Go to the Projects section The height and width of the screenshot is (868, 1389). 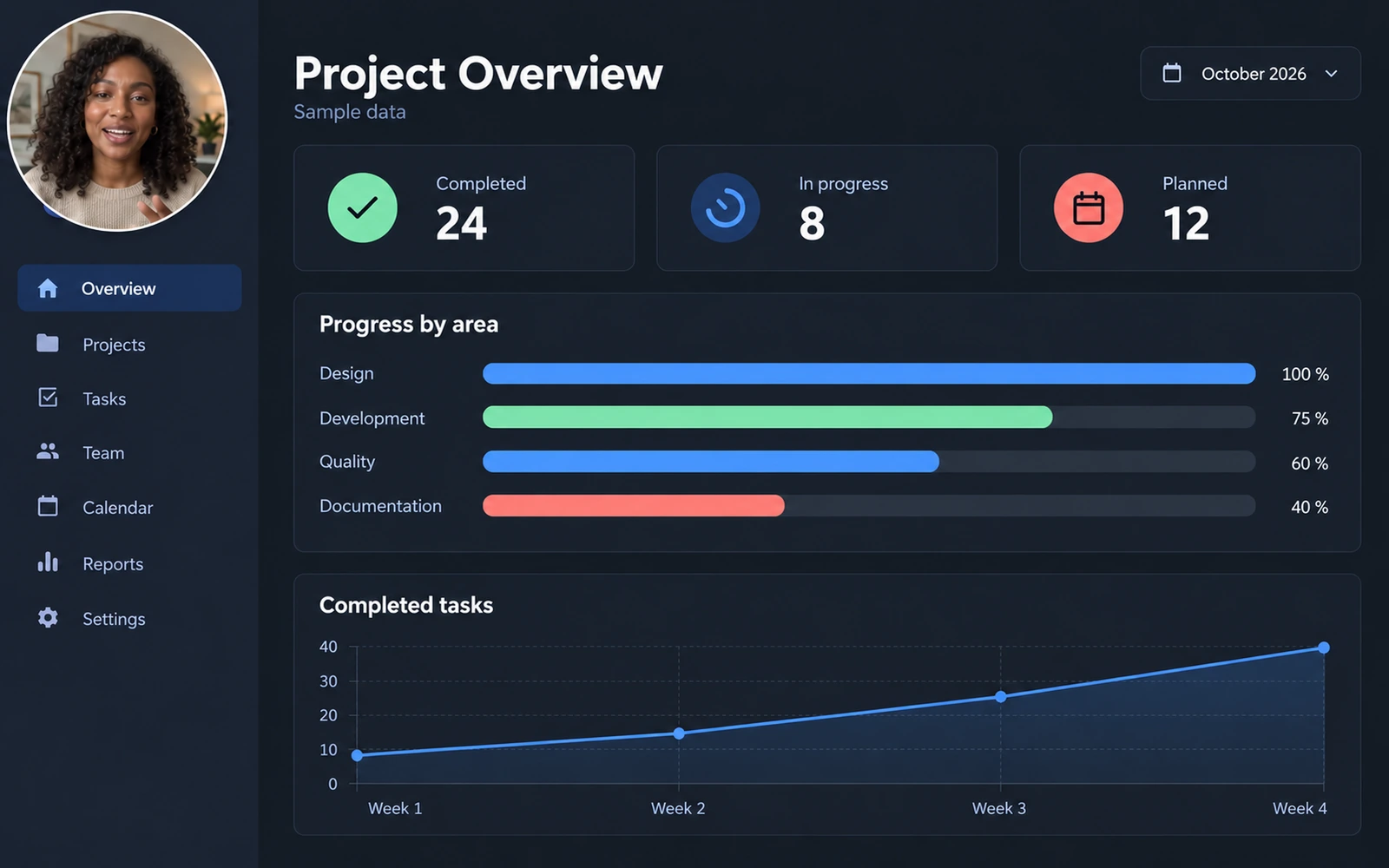pos(114,345)
